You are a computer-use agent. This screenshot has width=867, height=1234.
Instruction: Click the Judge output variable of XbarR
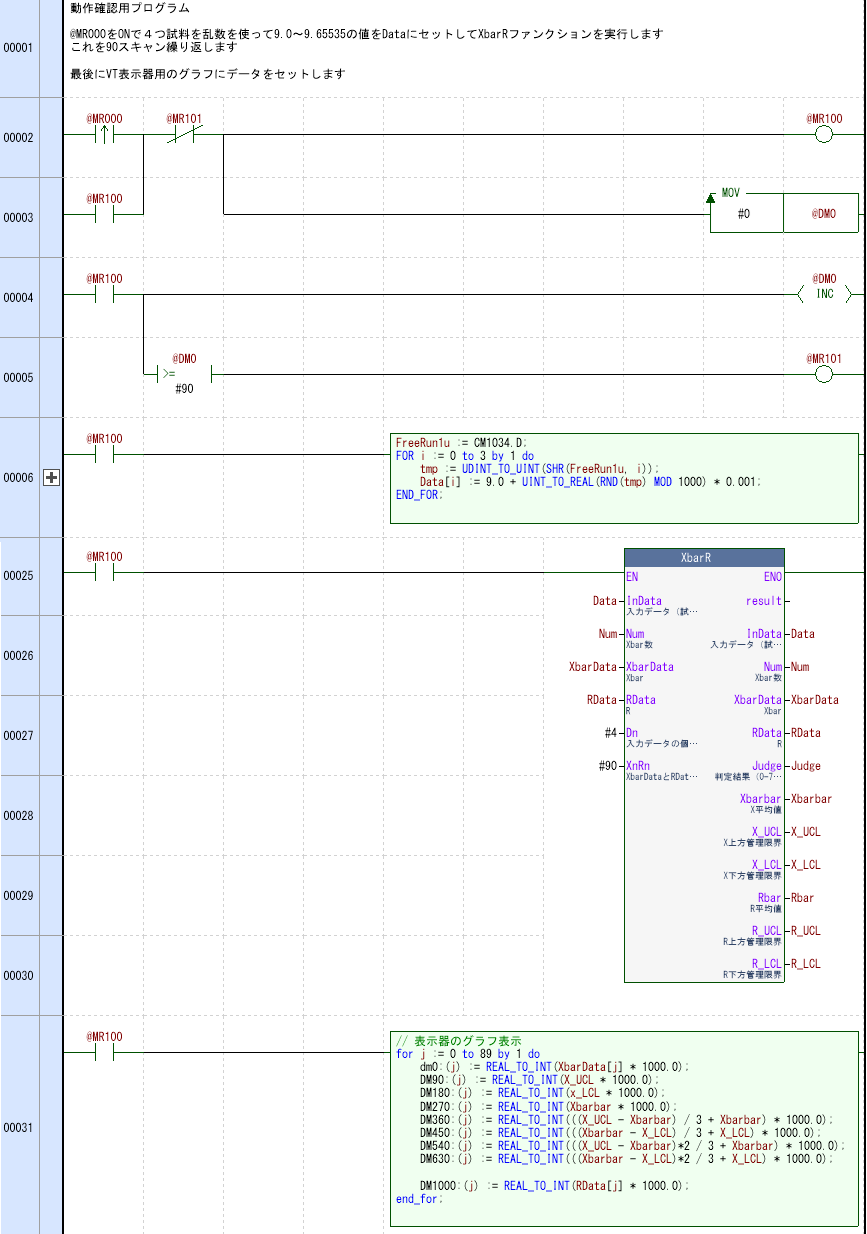(x=805, y=766)
